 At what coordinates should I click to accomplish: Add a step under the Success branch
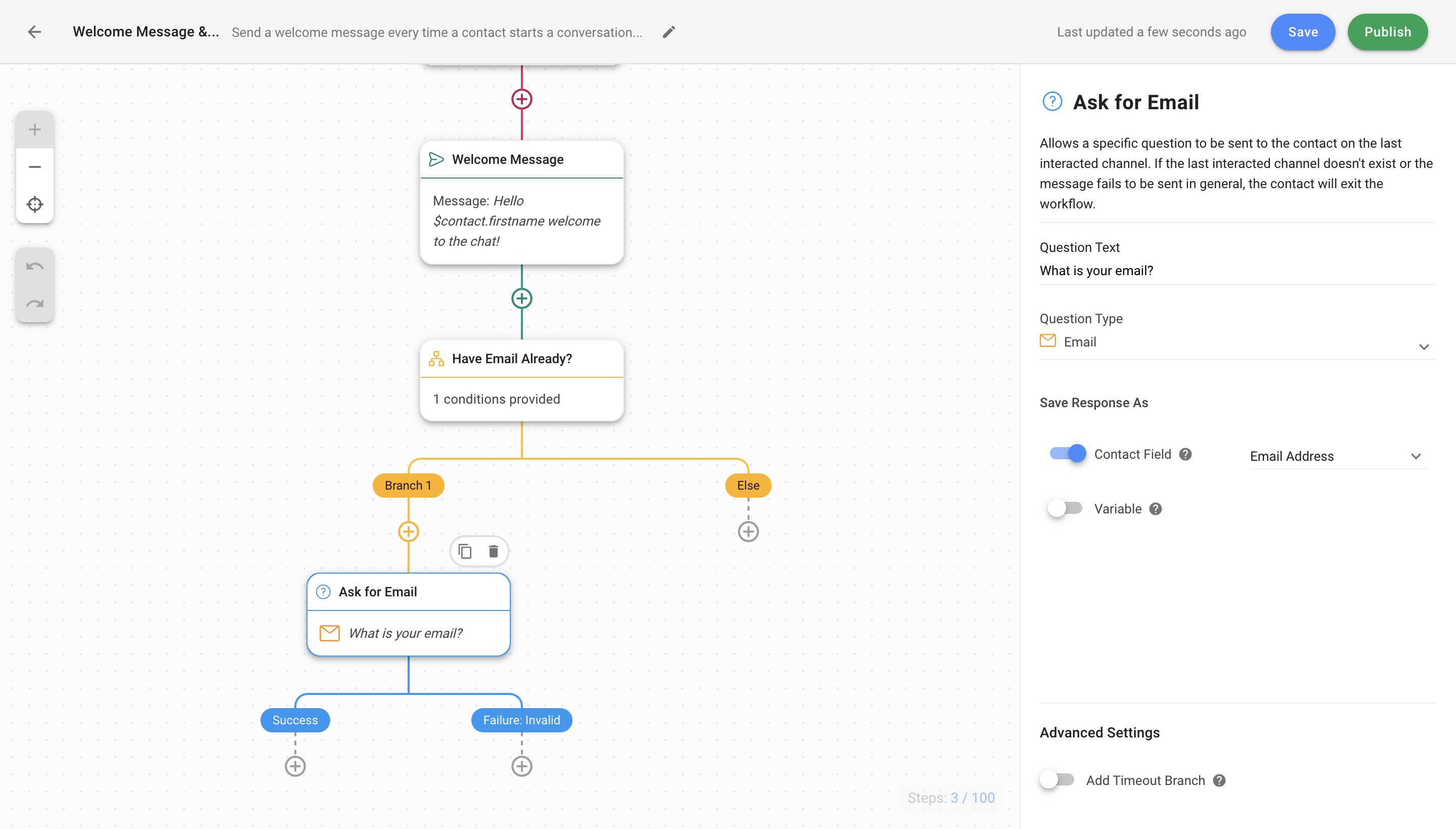pyautogui.click(x=295, y=766)
